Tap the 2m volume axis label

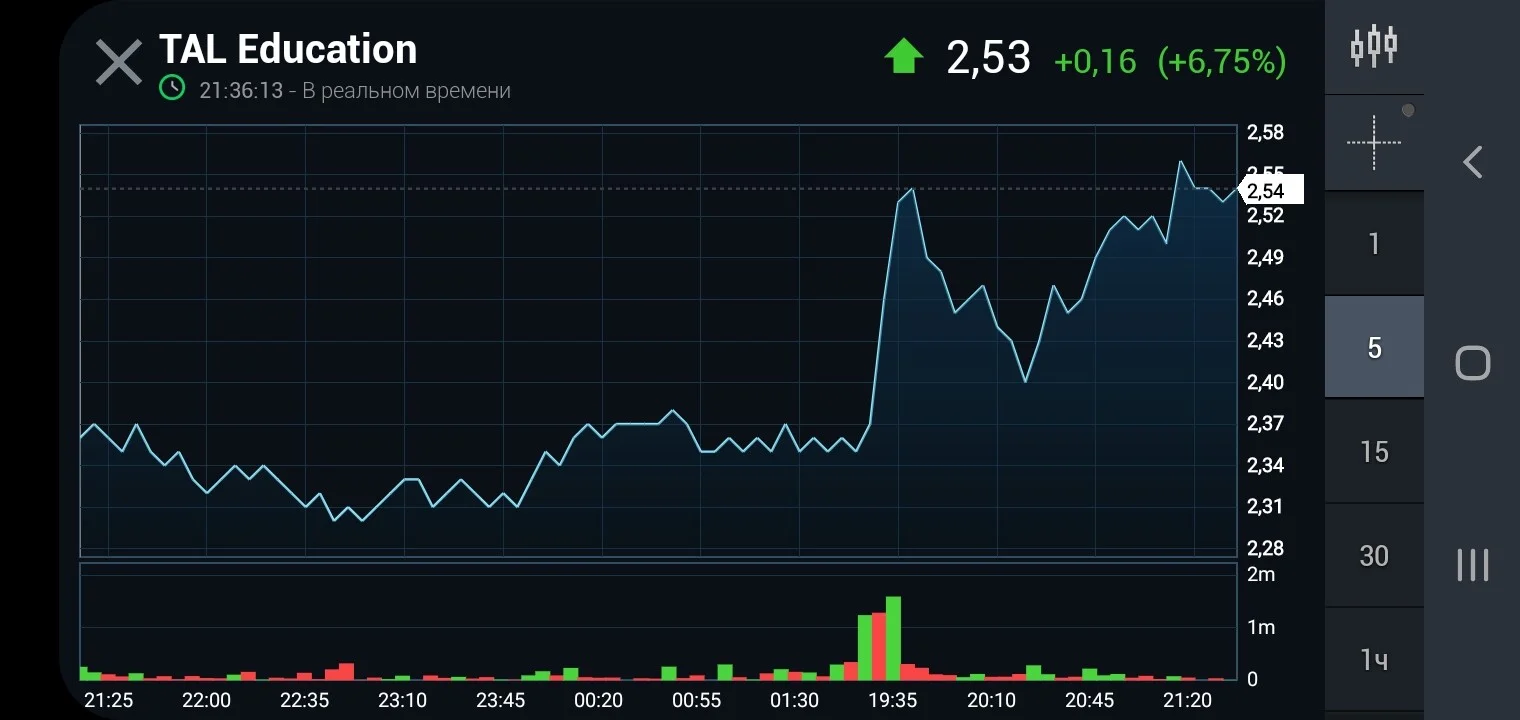pyautogui.click(x=1261, y=574)
